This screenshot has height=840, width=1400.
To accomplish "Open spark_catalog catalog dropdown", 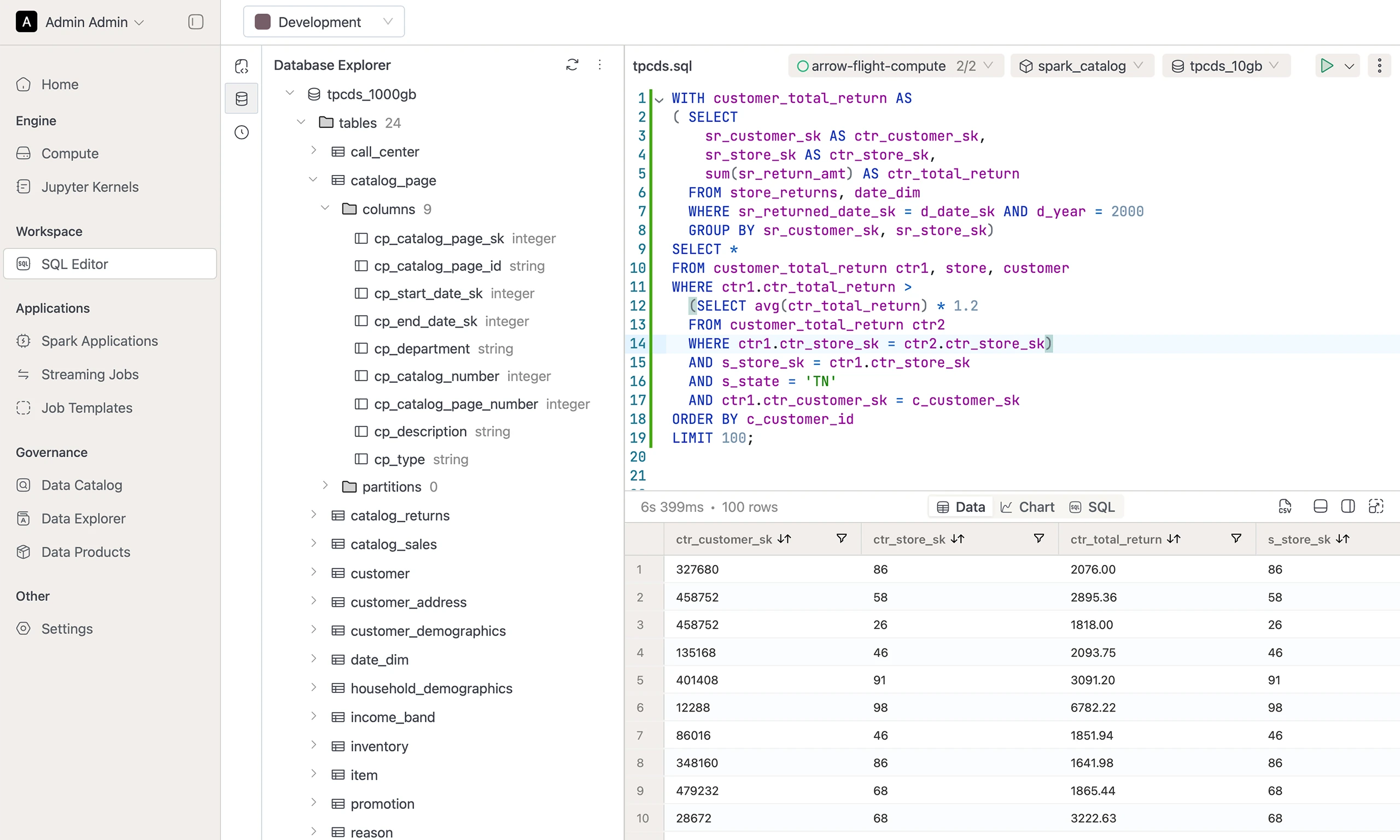I will 1081,66.
